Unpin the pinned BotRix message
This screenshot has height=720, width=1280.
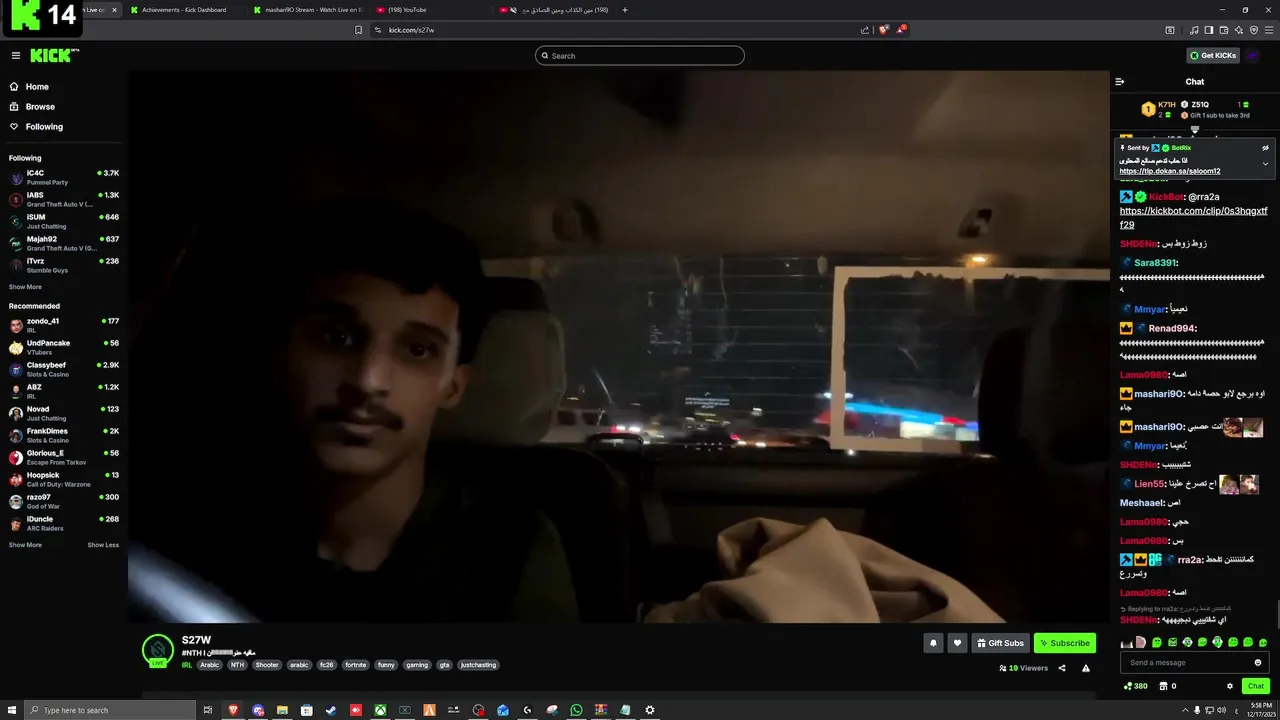[1265, 148]
